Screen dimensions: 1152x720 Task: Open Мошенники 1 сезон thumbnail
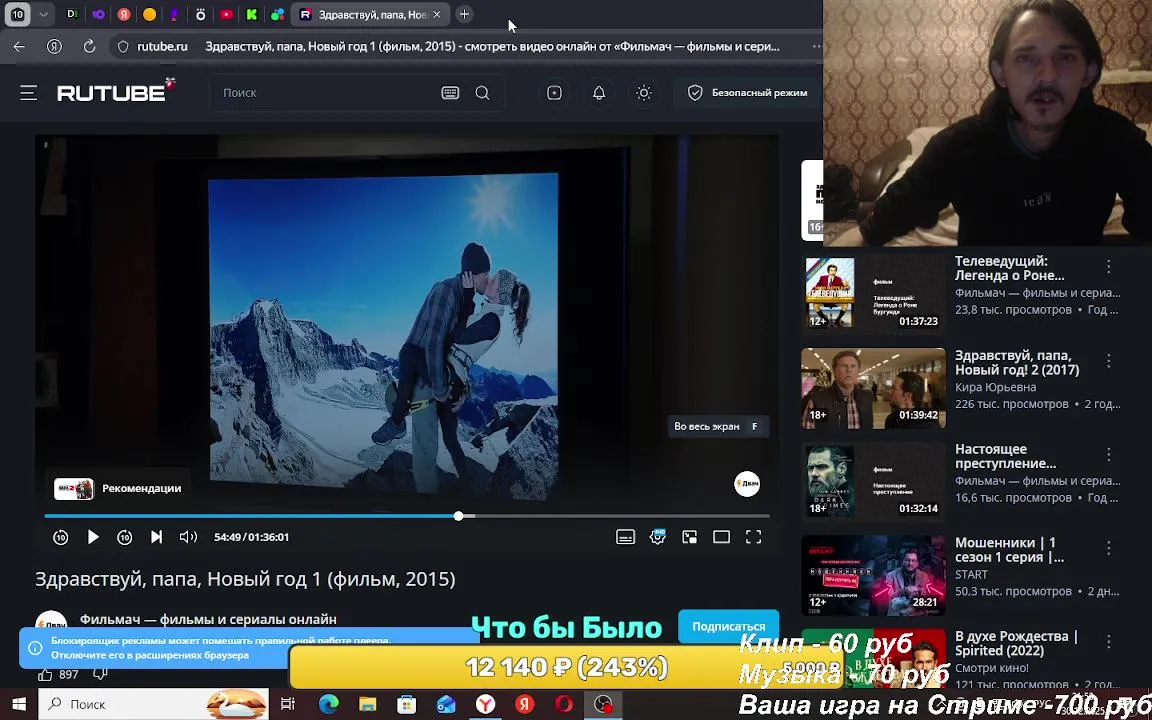coord(874,575)
